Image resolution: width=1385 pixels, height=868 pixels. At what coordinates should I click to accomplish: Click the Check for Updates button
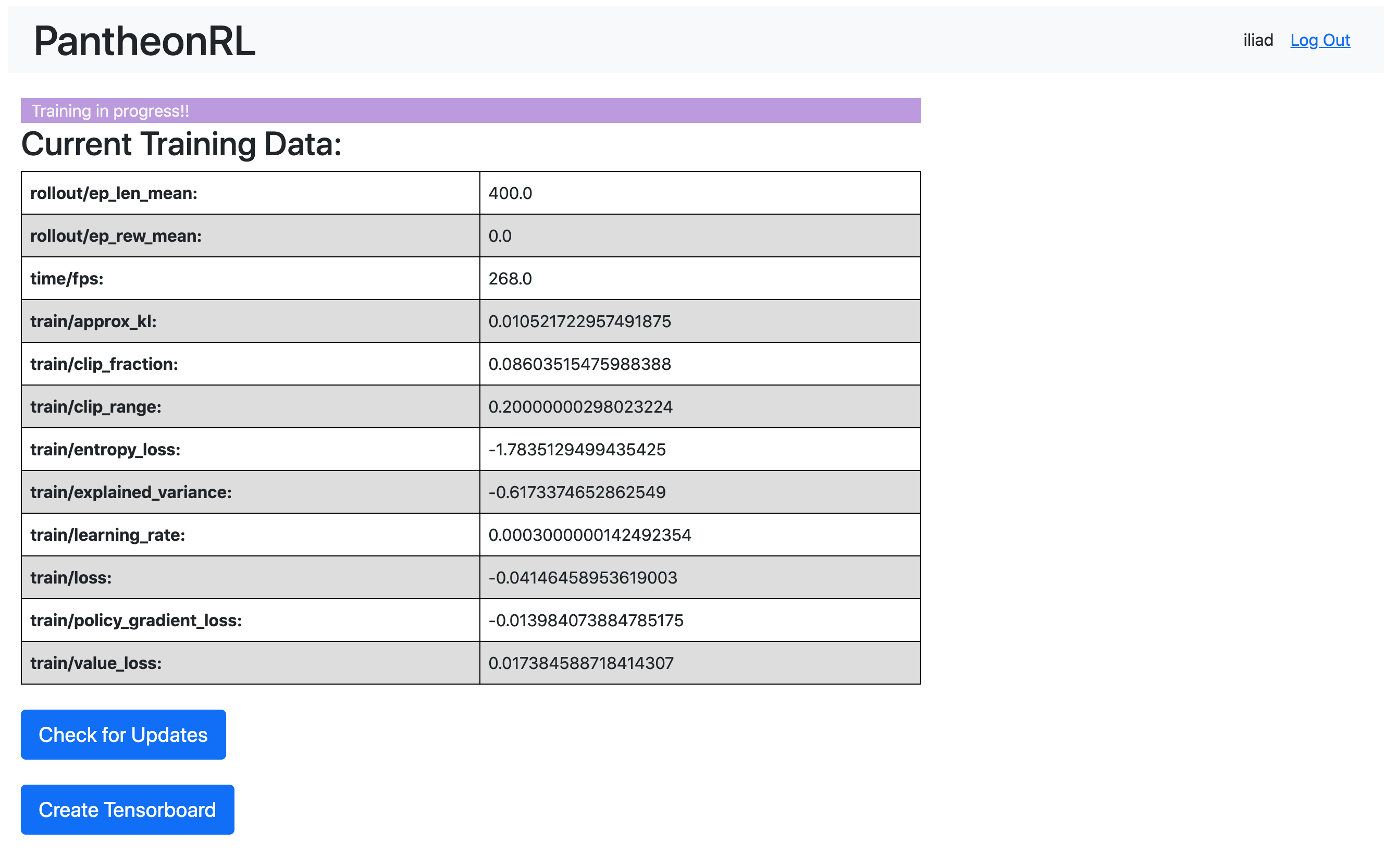[x=123, y=734]
